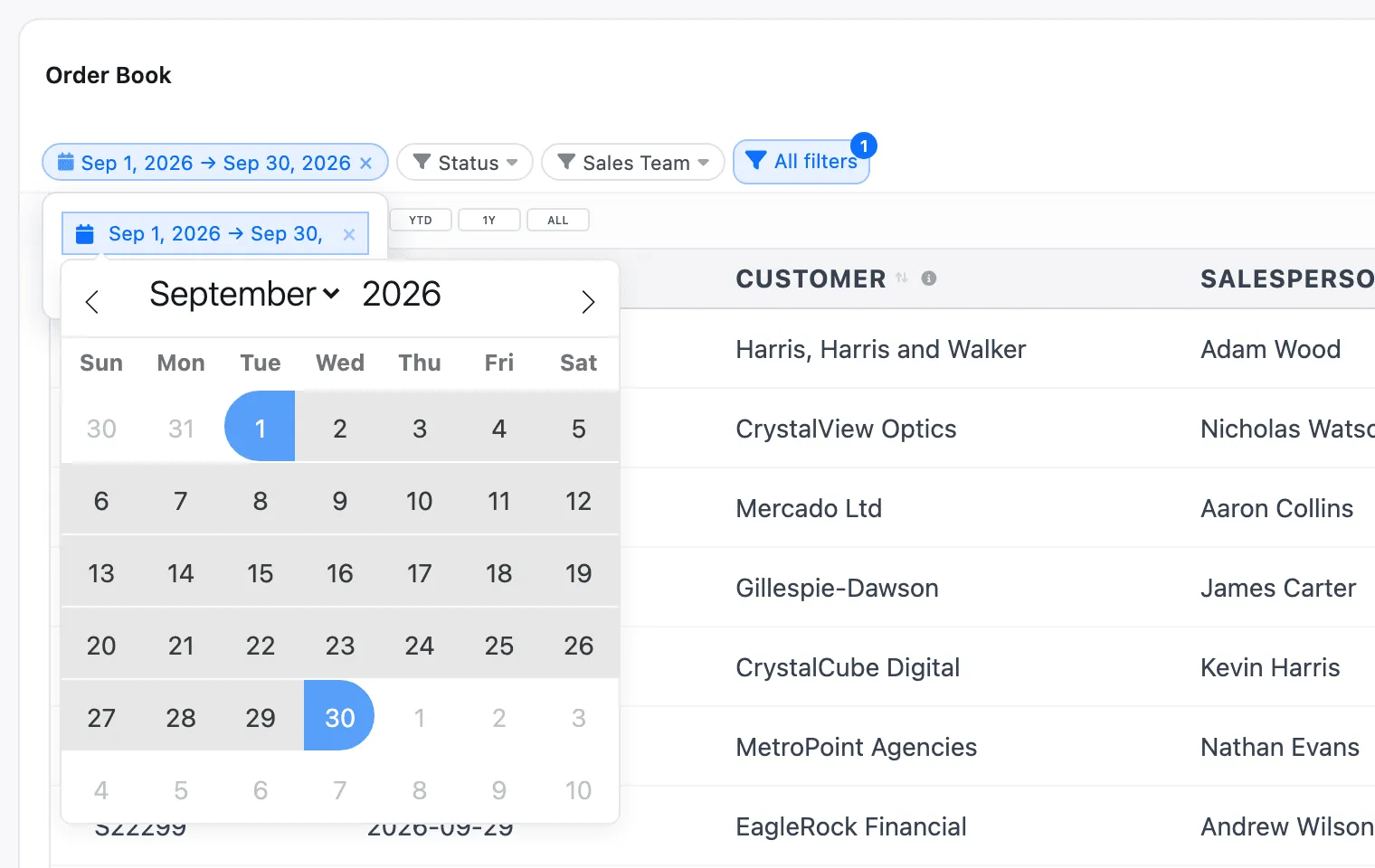Click salesperson Kevin Harris
The height and width of the screenshot is (868, 1375).
(1270, 667)
